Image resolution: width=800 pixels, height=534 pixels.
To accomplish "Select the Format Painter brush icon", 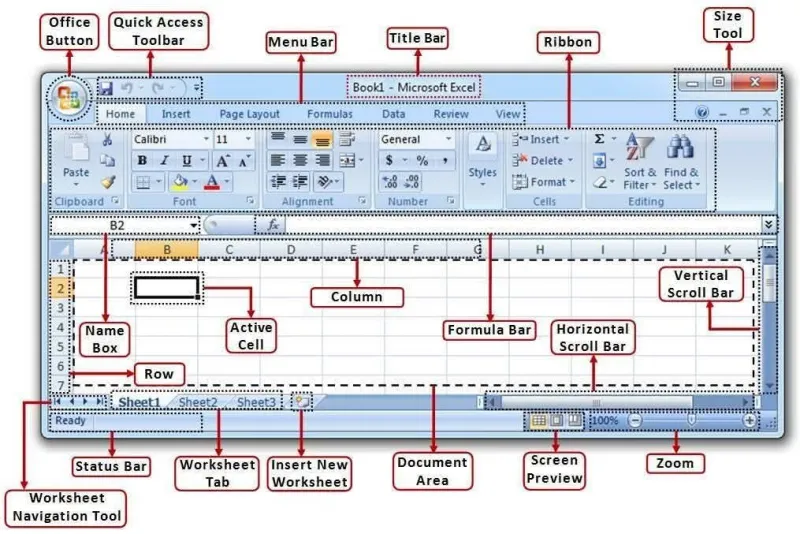I will tap(108, 182).
